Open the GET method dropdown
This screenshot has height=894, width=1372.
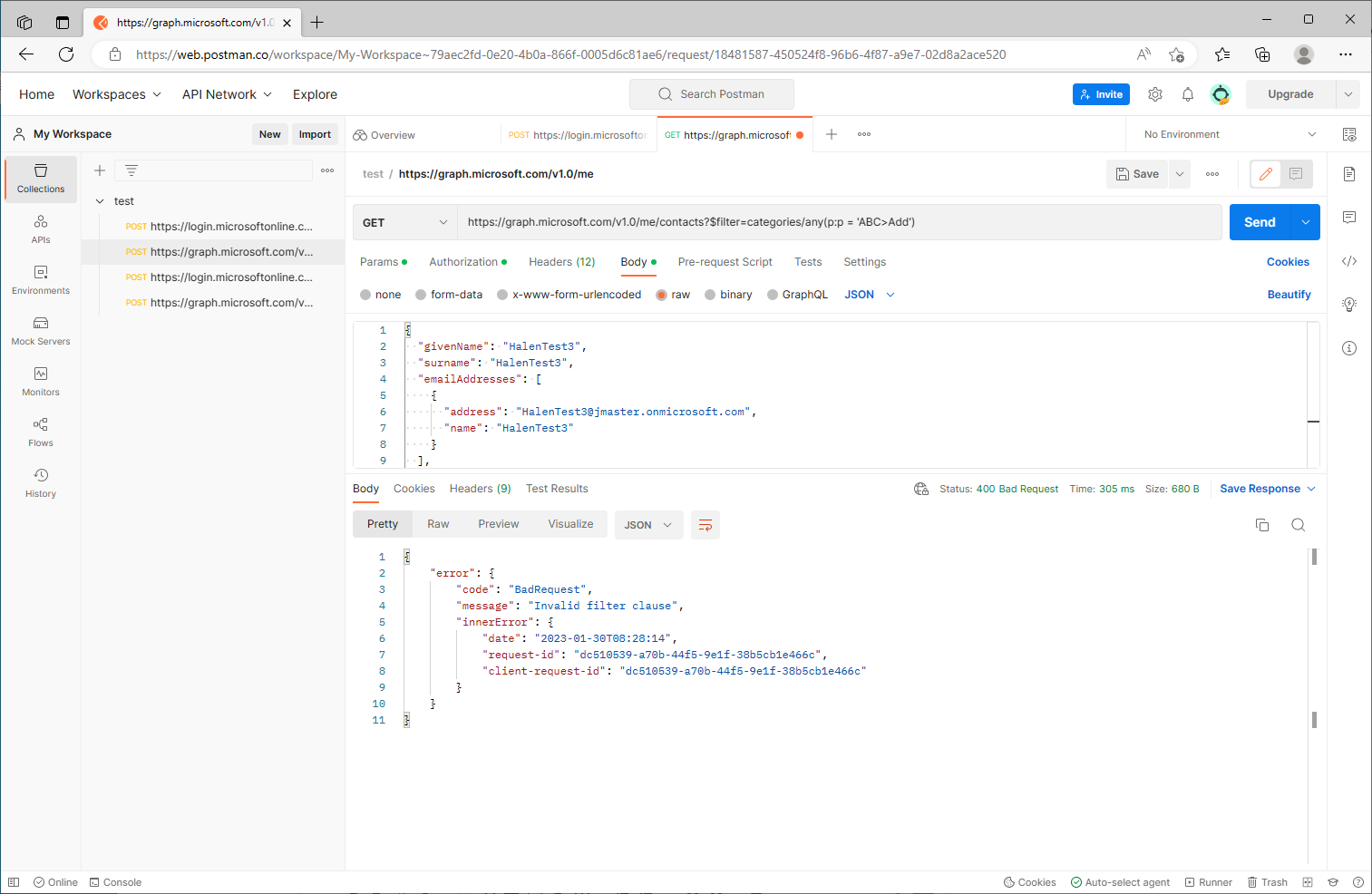click(404, 221)
